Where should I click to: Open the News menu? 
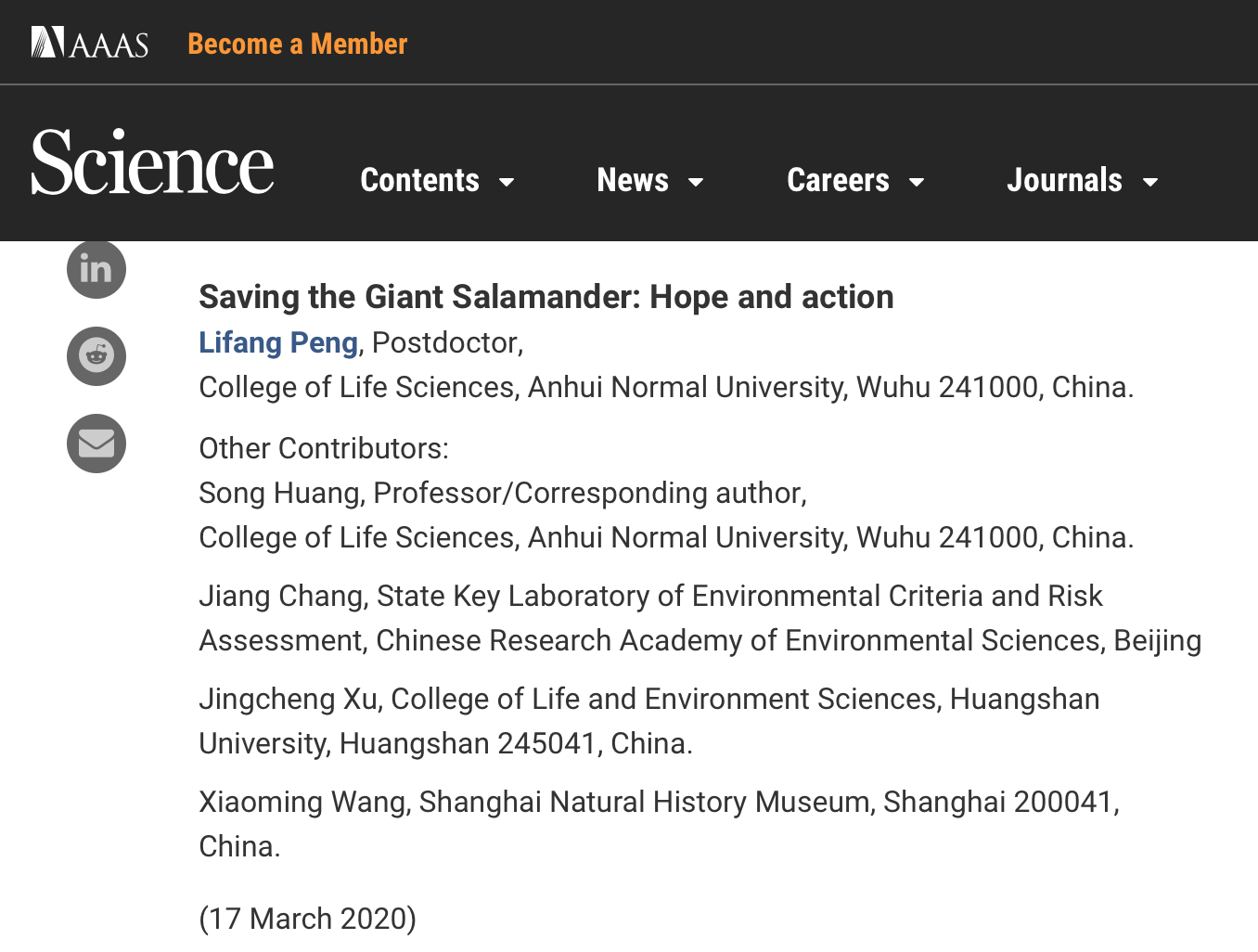point(633,180)
